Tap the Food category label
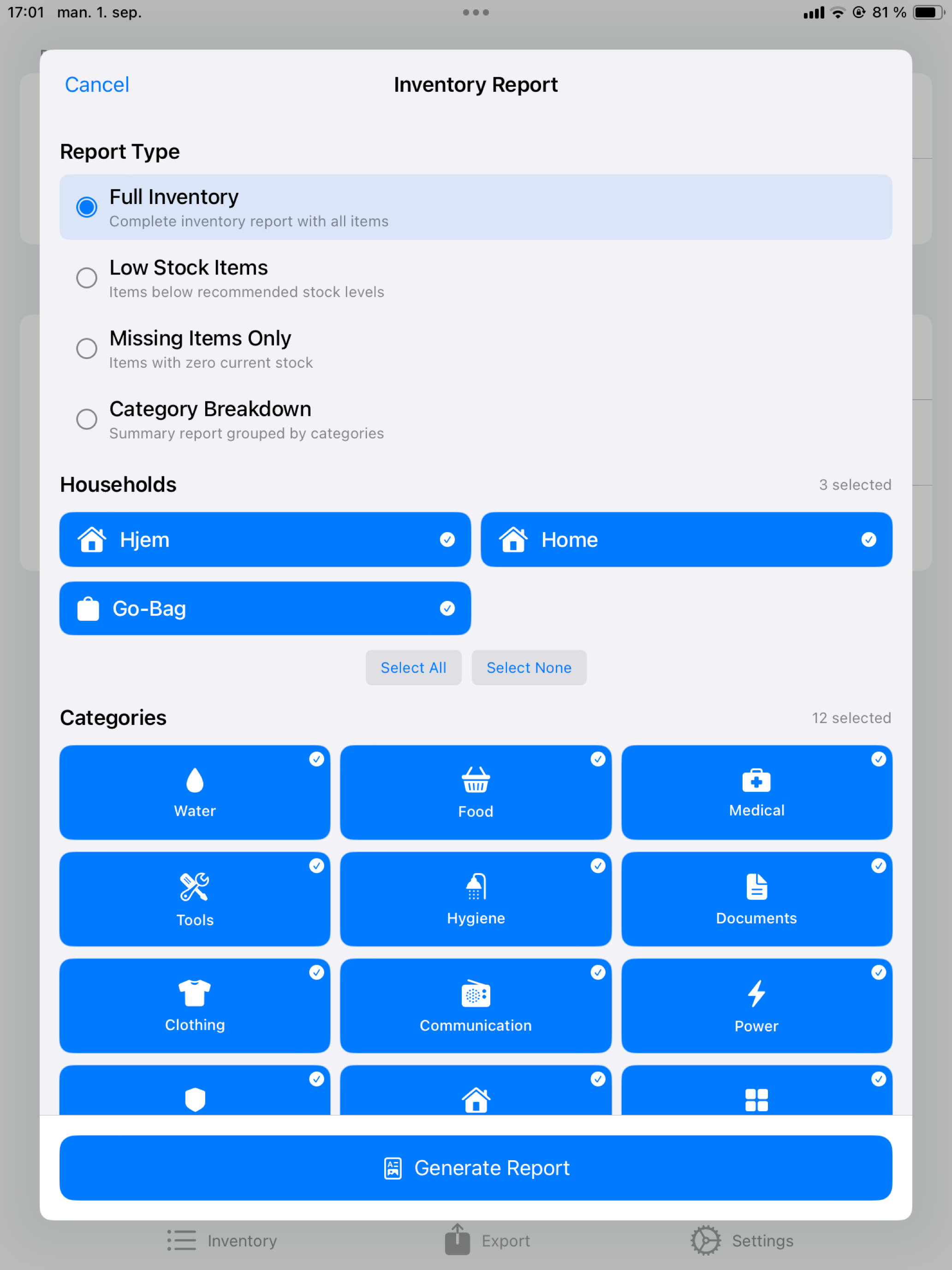Screen dimensions: 952x1270 pos(476,811)
